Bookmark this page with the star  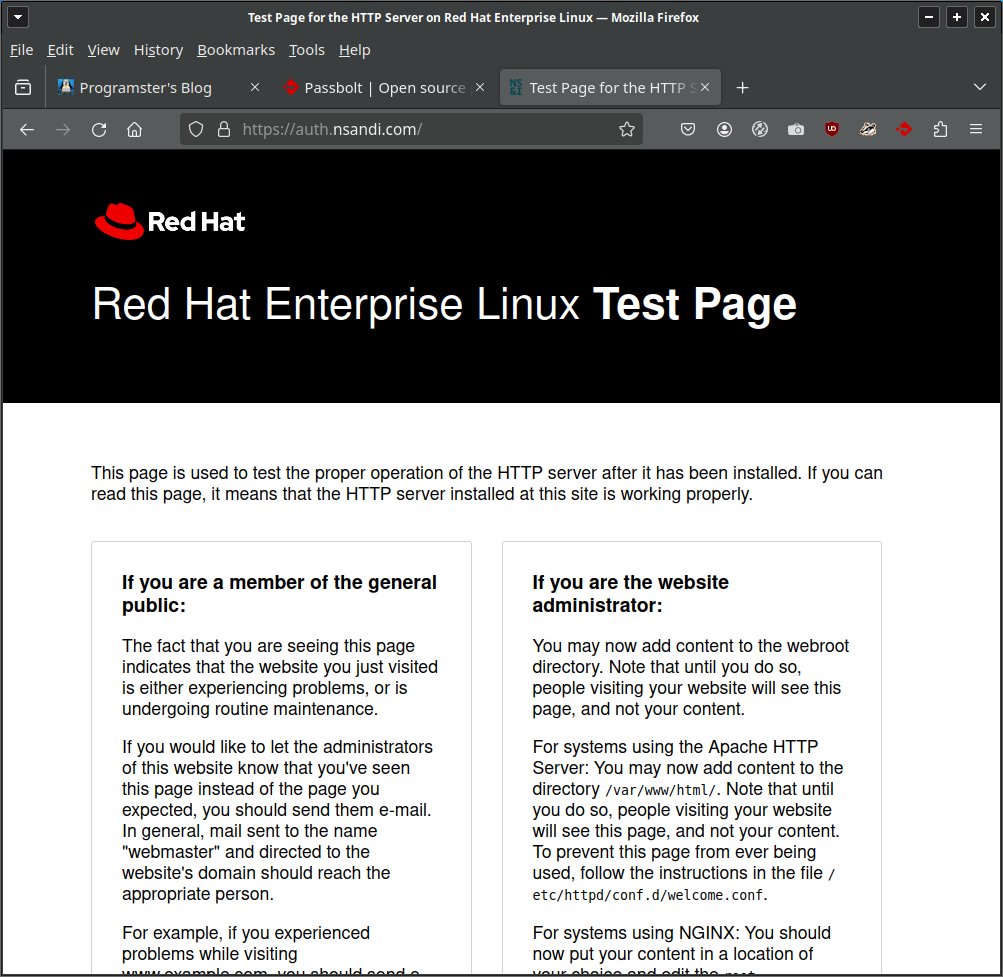tap(627, 129)
